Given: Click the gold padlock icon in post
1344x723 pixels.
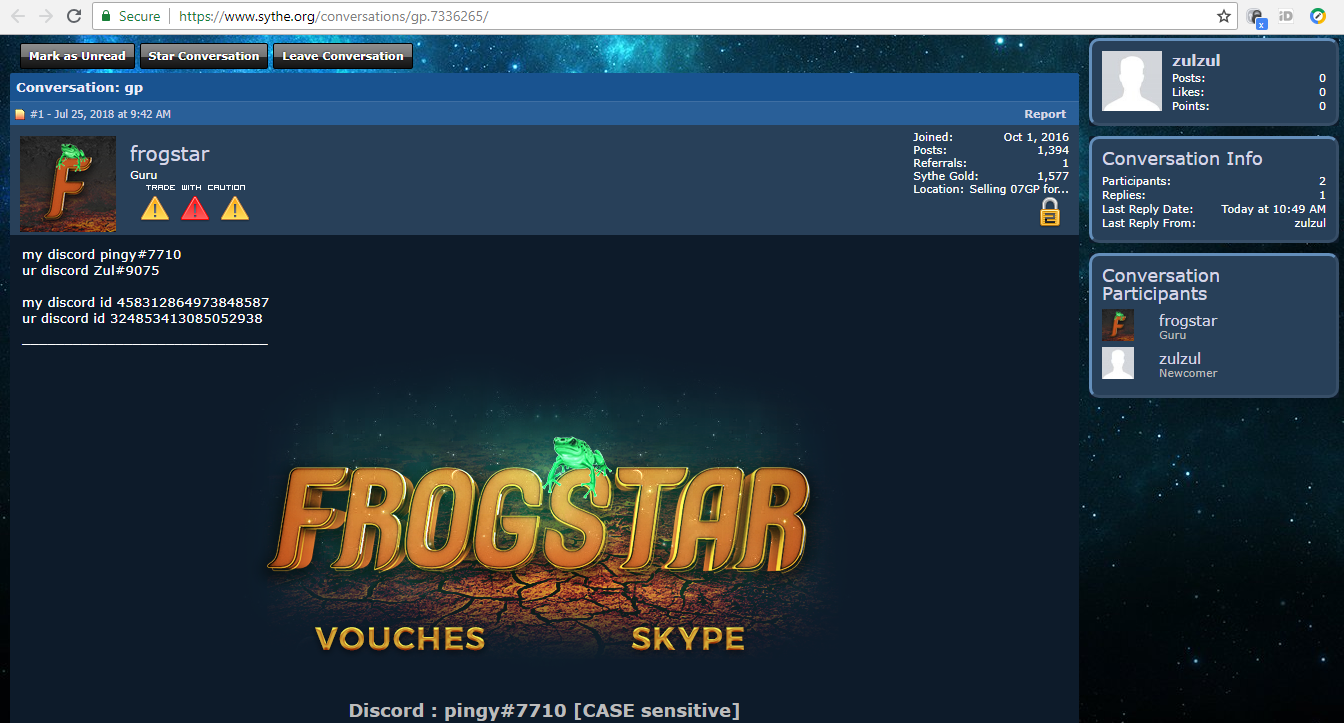Looking at the screenshot, I should pyautogui.click(x=1049, y=211).
